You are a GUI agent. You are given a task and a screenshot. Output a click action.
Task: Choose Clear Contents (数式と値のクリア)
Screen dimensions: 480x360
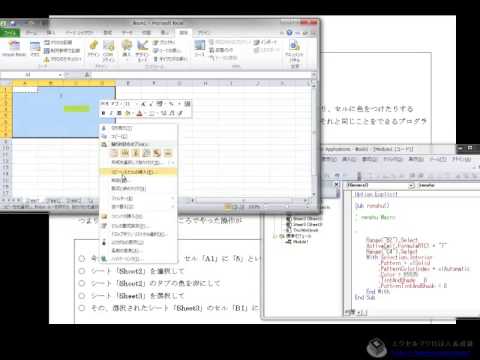pos(138,189)
